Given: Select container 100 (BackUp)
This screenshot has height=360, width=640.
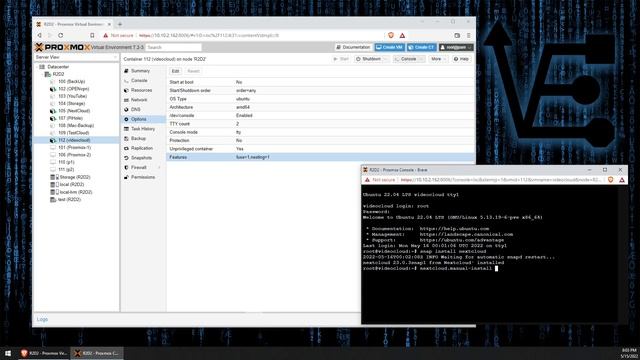Looking at the screenshot, I should (x=71, y=82).
